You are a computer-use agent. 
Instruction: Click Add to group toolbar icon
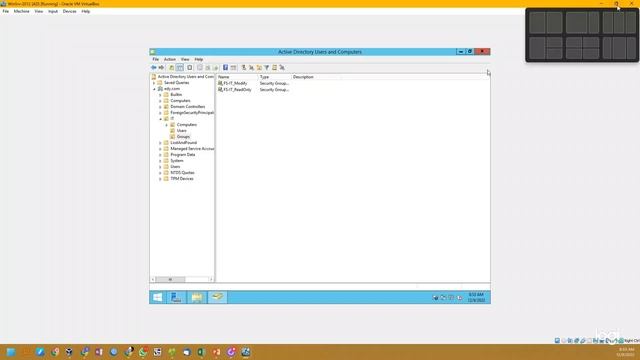282,67
